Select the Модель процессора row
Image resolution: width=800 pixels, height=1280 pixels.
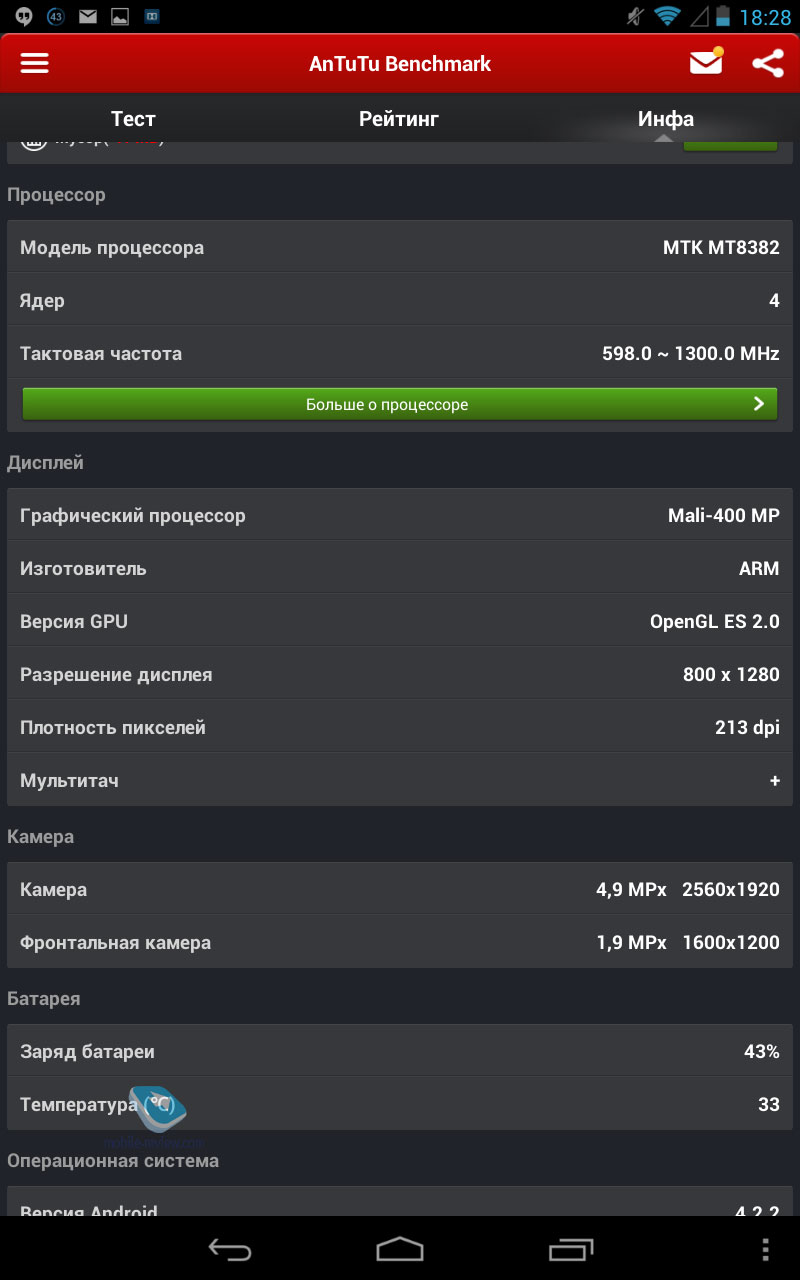pos(400,247)
